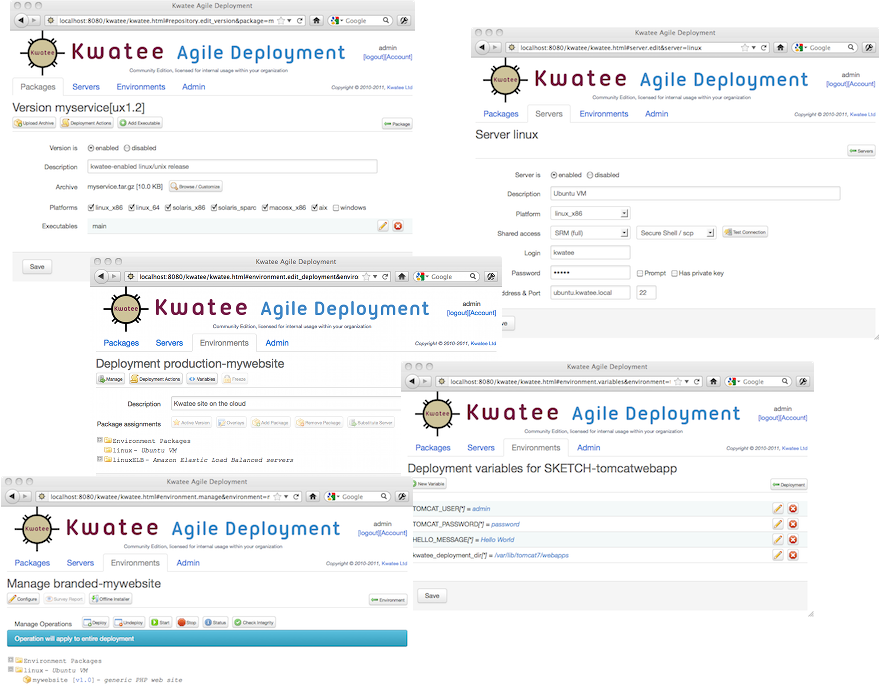The width and height of the screenshot is (879, 687).
Task: Open Admin tab in Server linux window
Action: [656, 114]
